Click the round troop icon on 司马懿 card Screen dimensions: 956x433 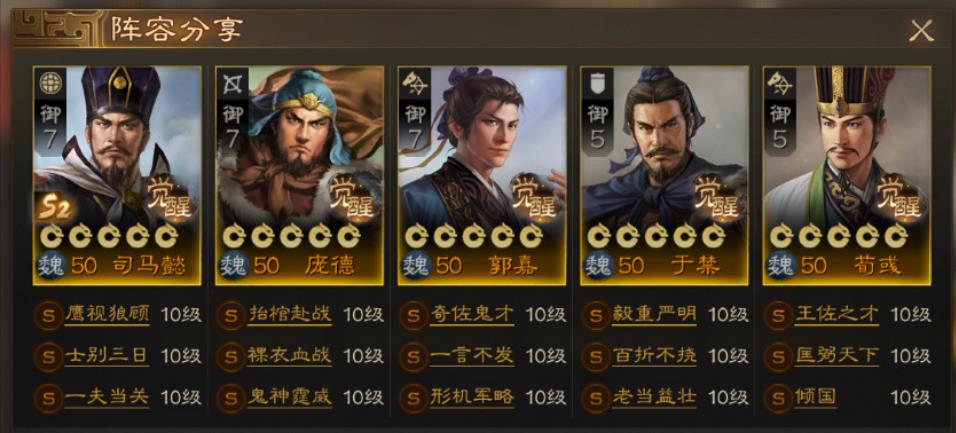(x=49, y=82)
